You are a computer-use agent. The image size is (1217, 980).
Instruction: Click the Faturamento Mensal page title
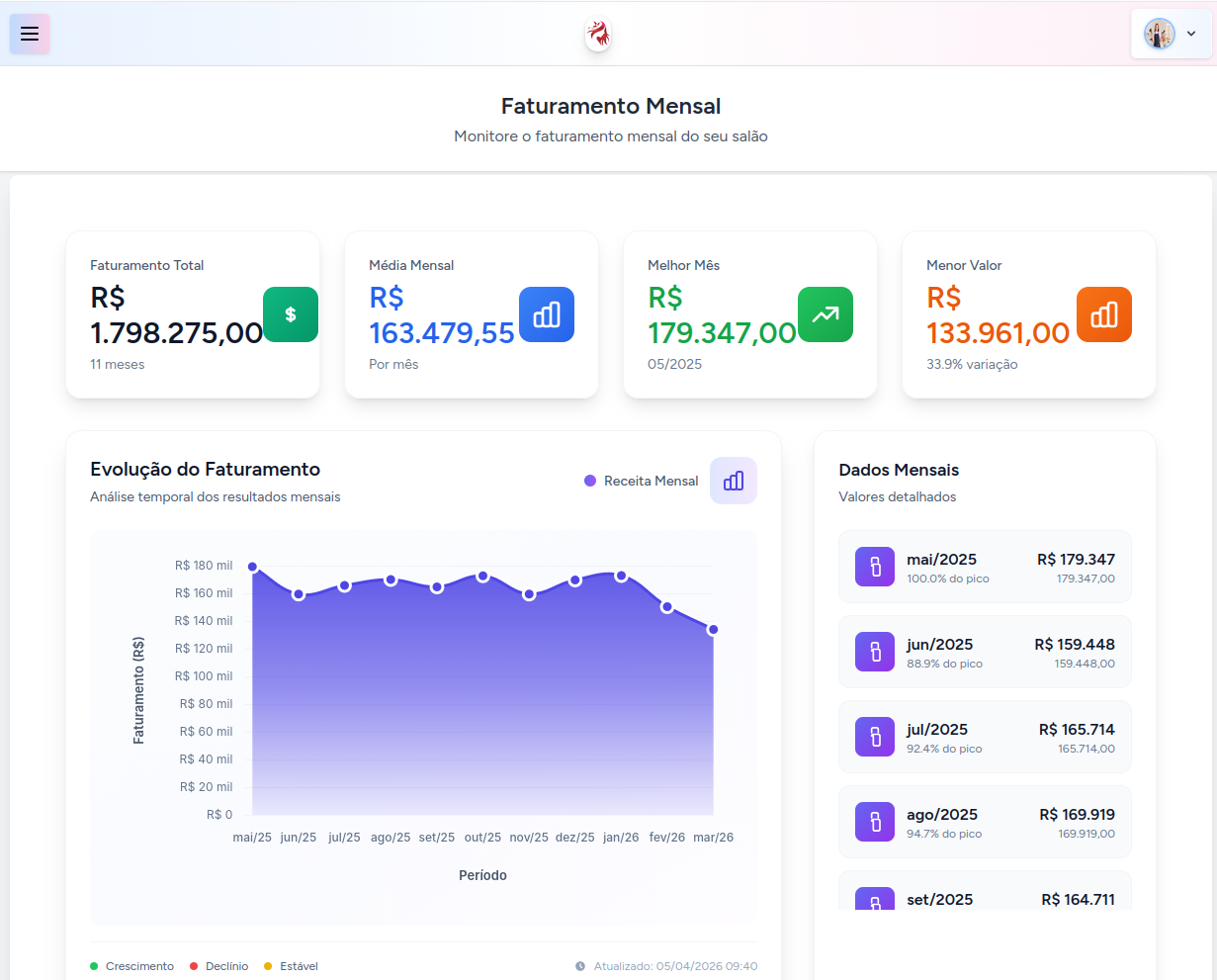[x=611, y=106]
